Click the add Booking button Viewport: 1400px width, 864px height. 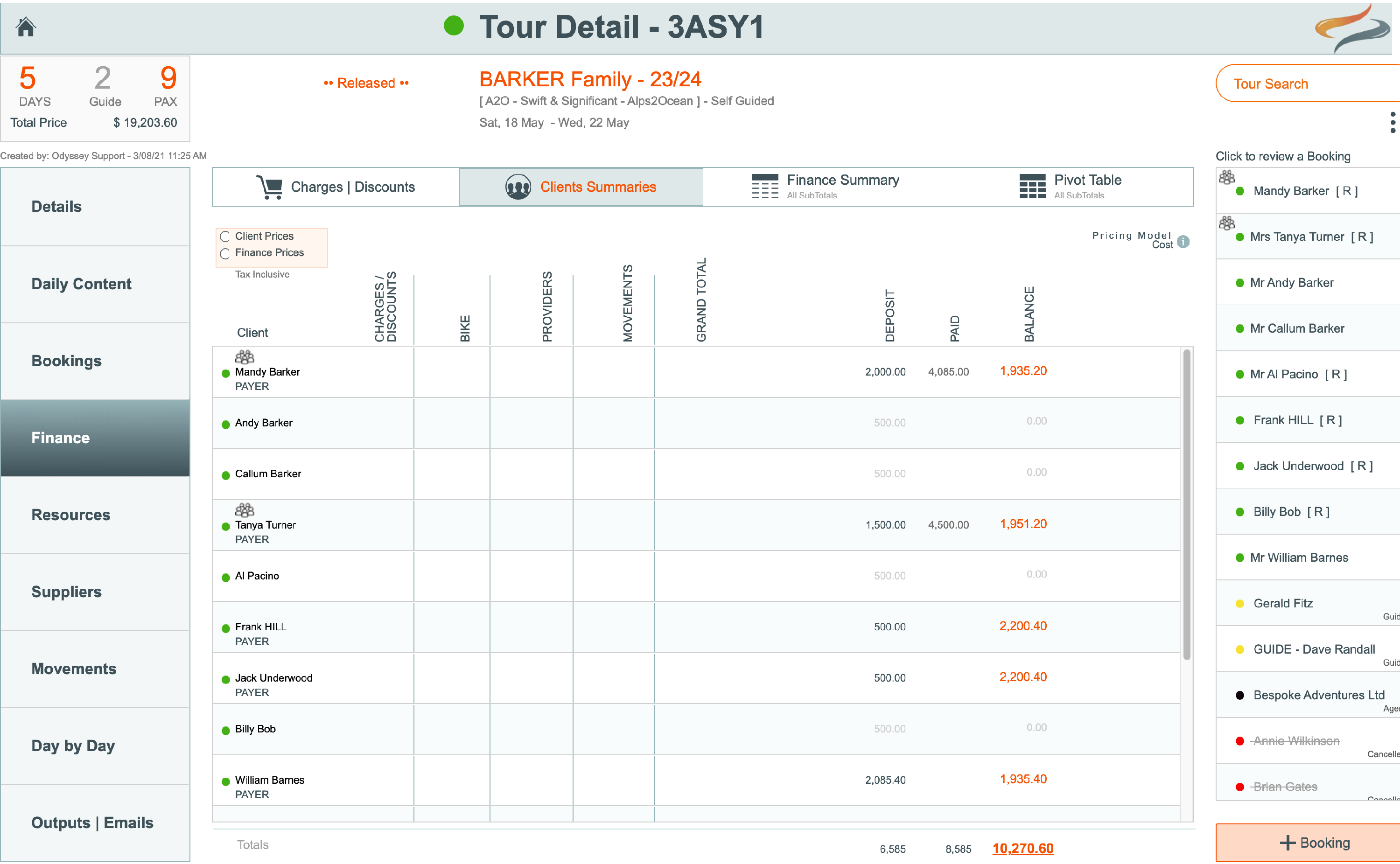(x=1313, y=842)
